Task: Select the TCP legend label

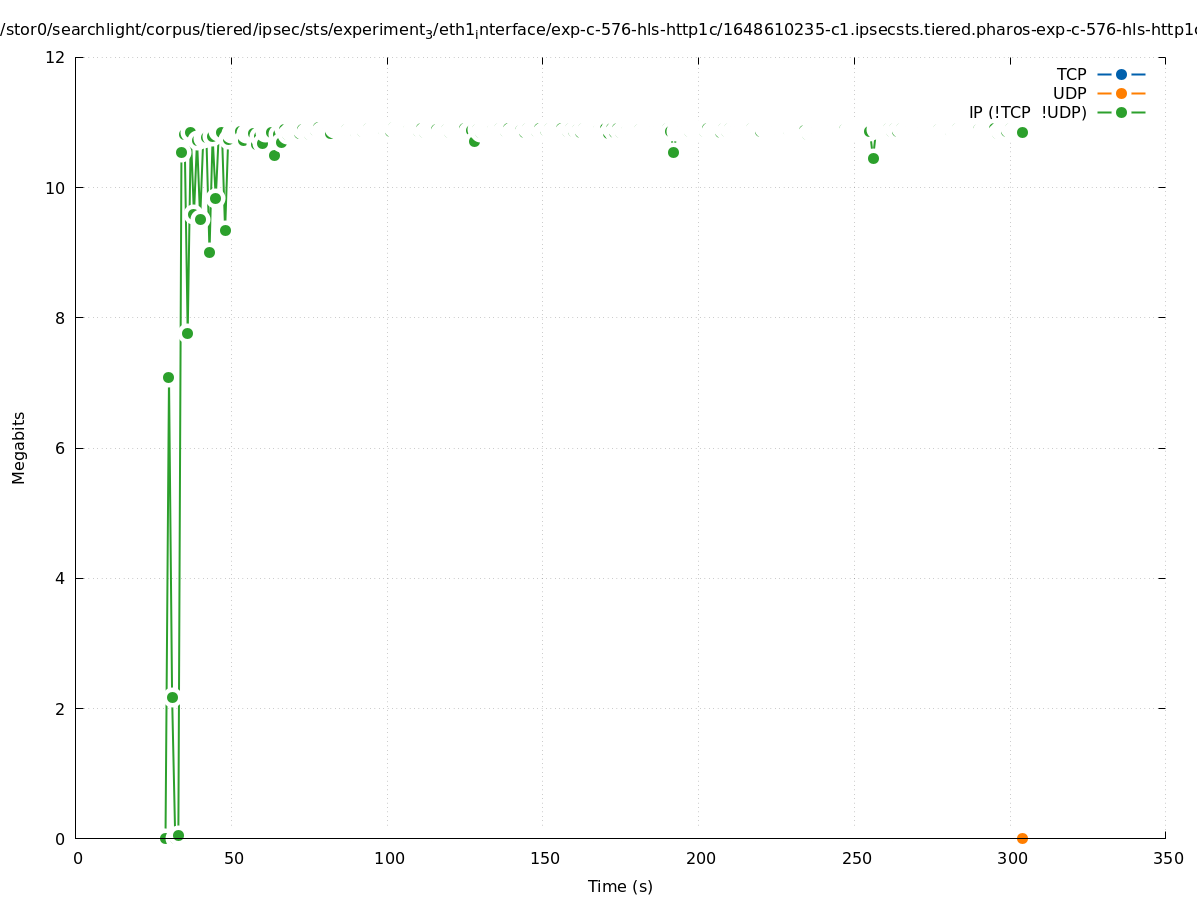Action: coord(1071,74)
